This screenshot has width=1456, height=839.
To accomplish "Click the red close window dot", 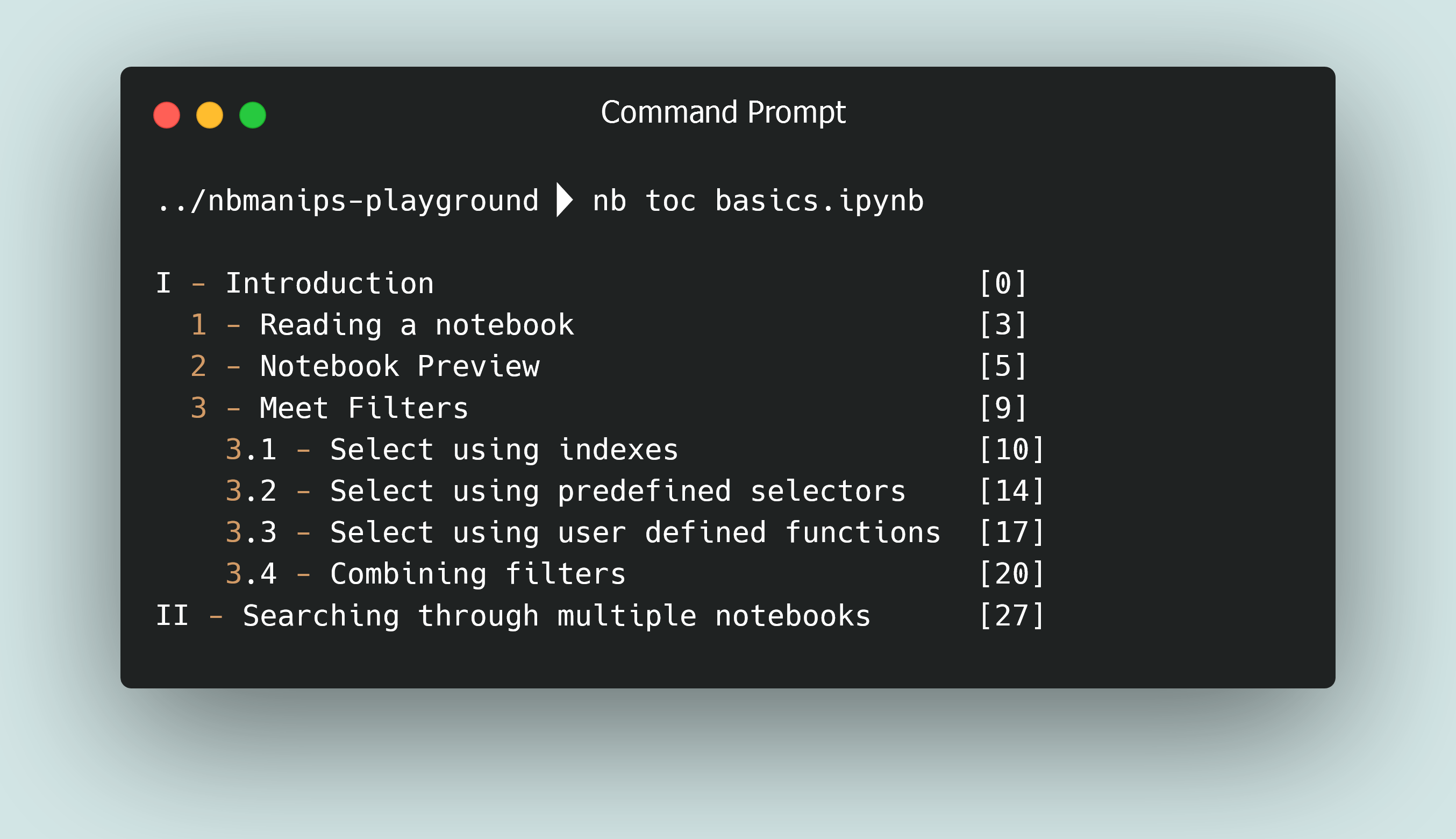I will 167,115.
